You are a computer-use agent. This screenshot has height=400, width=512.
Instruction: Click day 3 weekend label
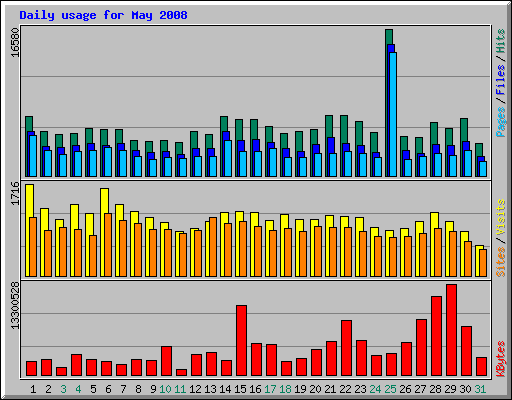pos(63,389)
